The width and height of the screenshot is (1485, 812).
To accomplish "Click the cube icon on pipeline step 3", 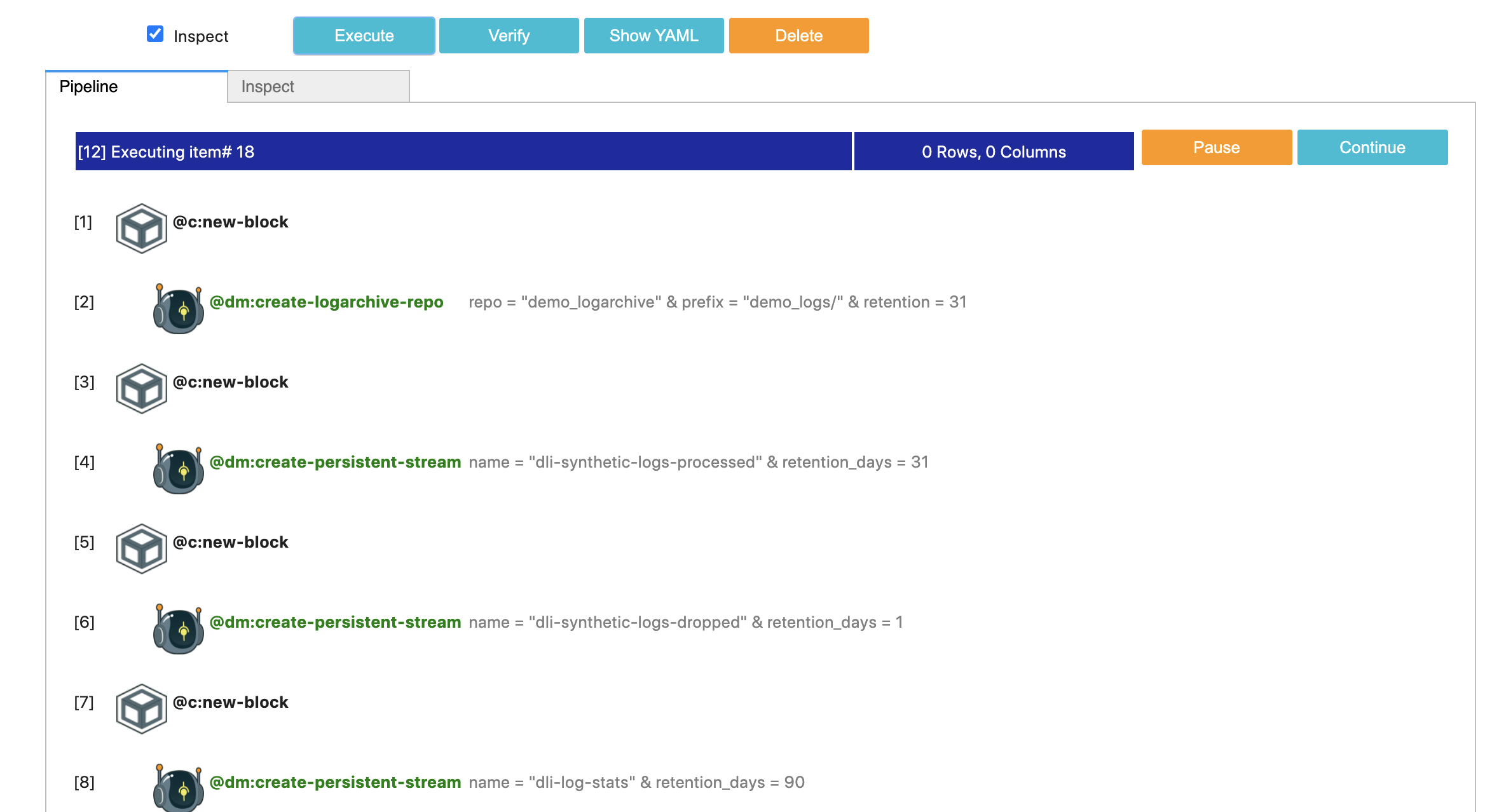I will 141,388.
